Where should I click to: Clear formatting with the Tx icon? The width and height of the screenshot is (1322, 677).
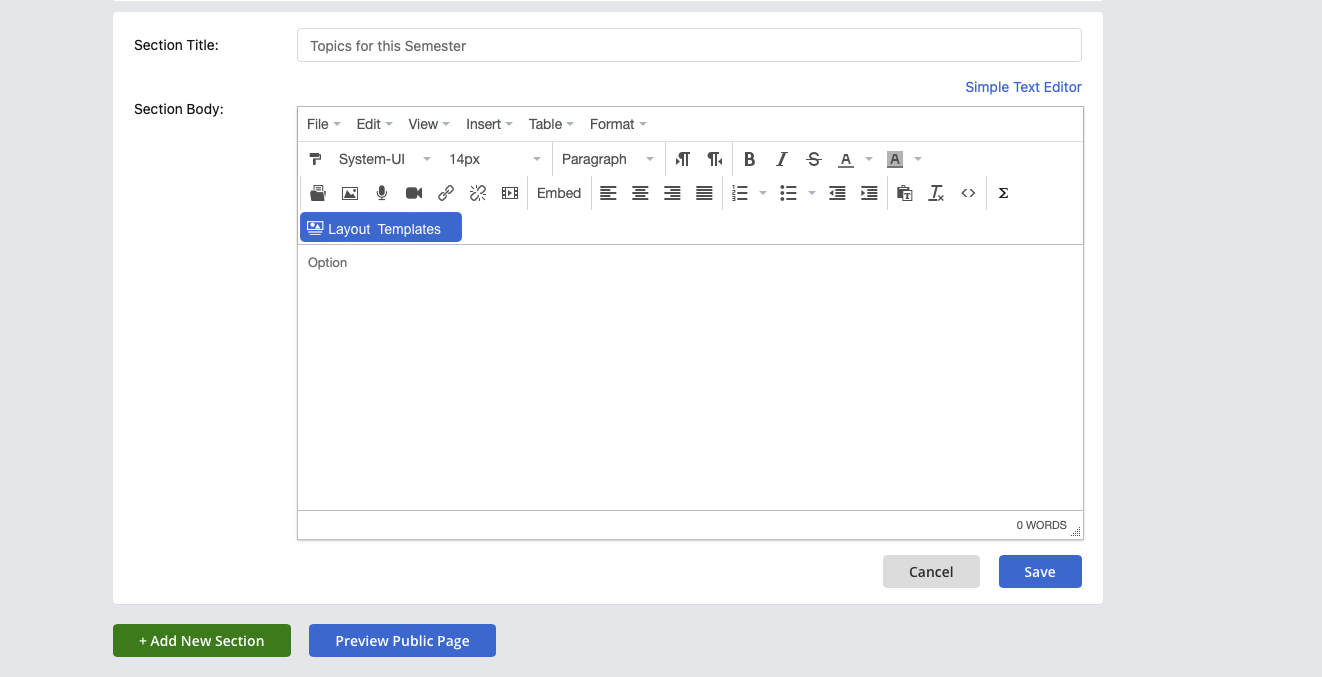936,193
